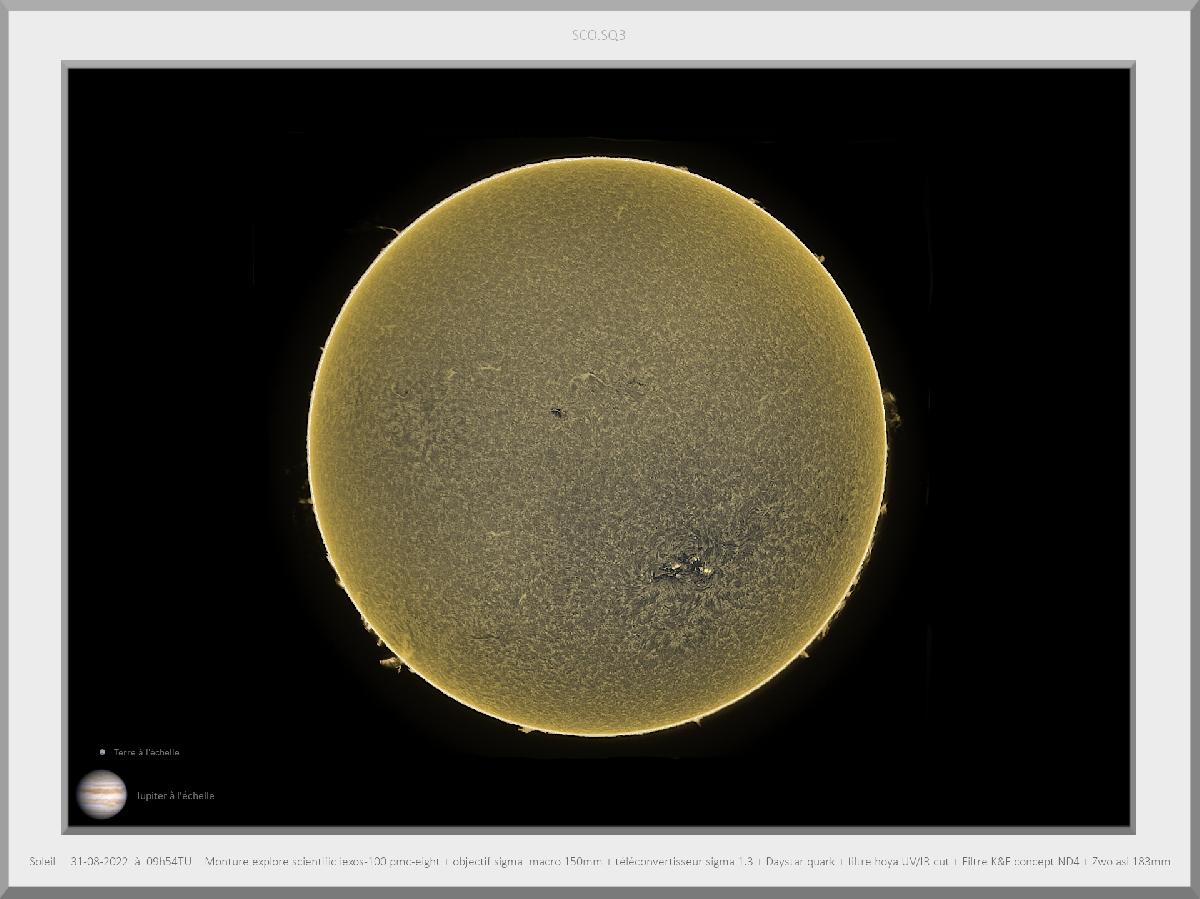Screen dimensions: 1200x899
Task: Click 'Zwo asi 183mm' caption text
Action: tap(1131, 861)
